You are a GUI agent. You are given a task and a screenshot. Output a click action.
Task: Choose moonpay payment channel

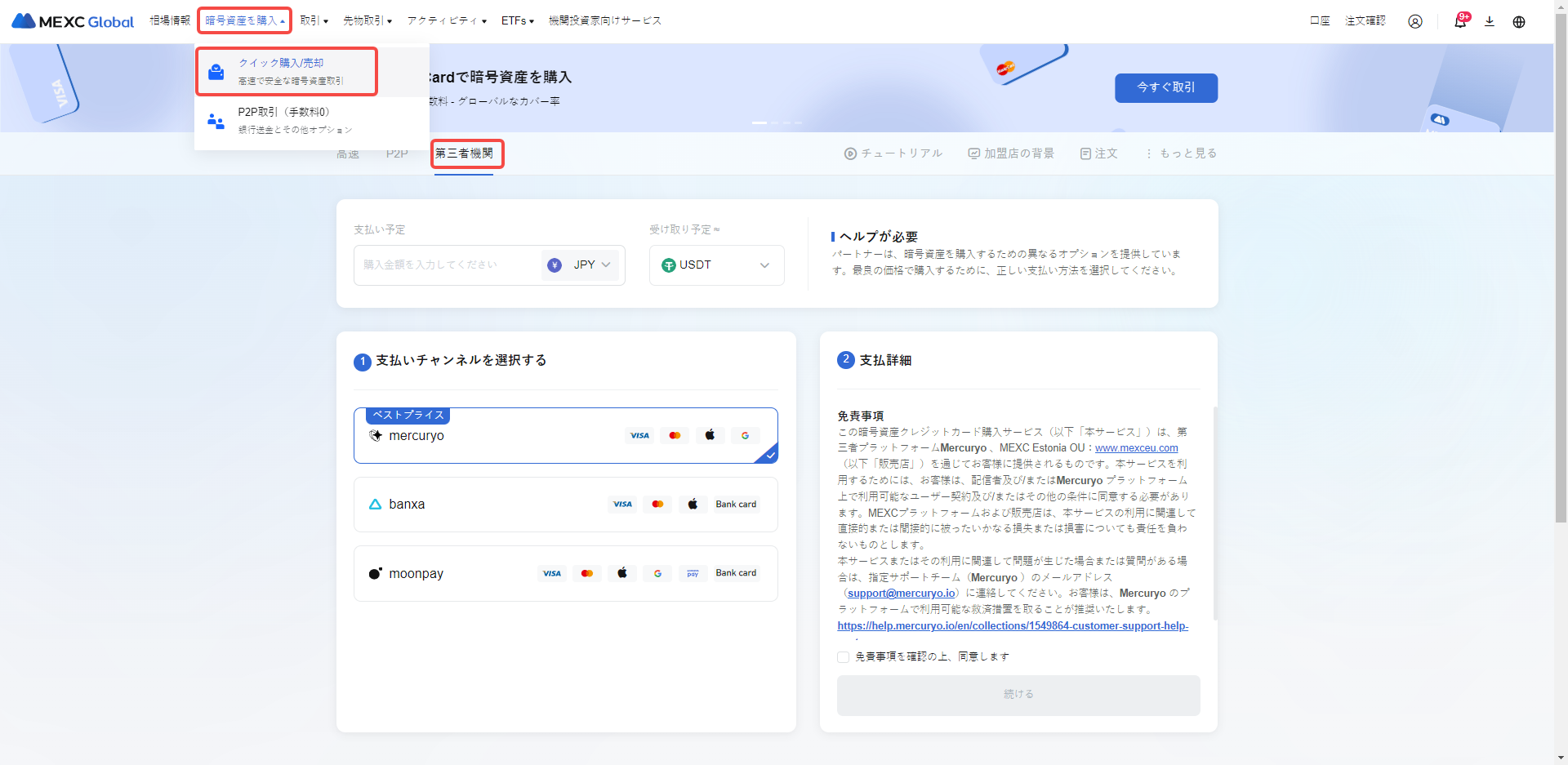(x=565, y=573)
